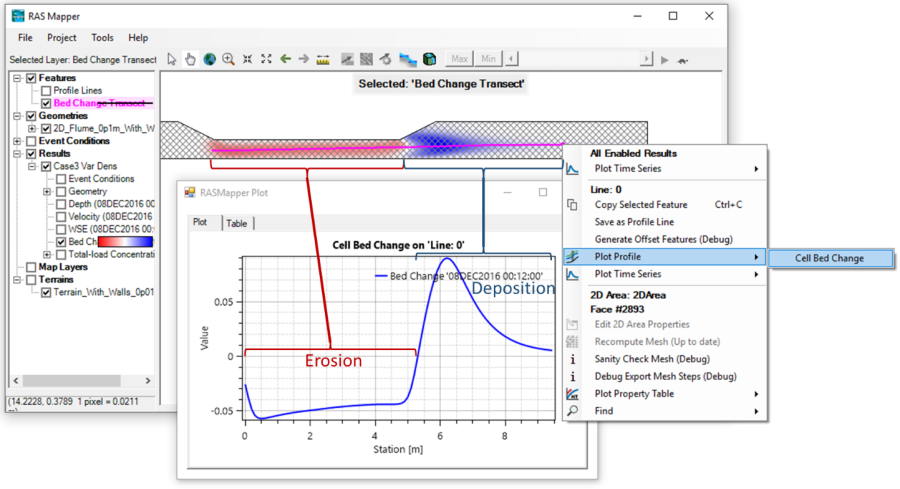Click the globe full-extent icon
900x489 pixels.
coord(210,59)
